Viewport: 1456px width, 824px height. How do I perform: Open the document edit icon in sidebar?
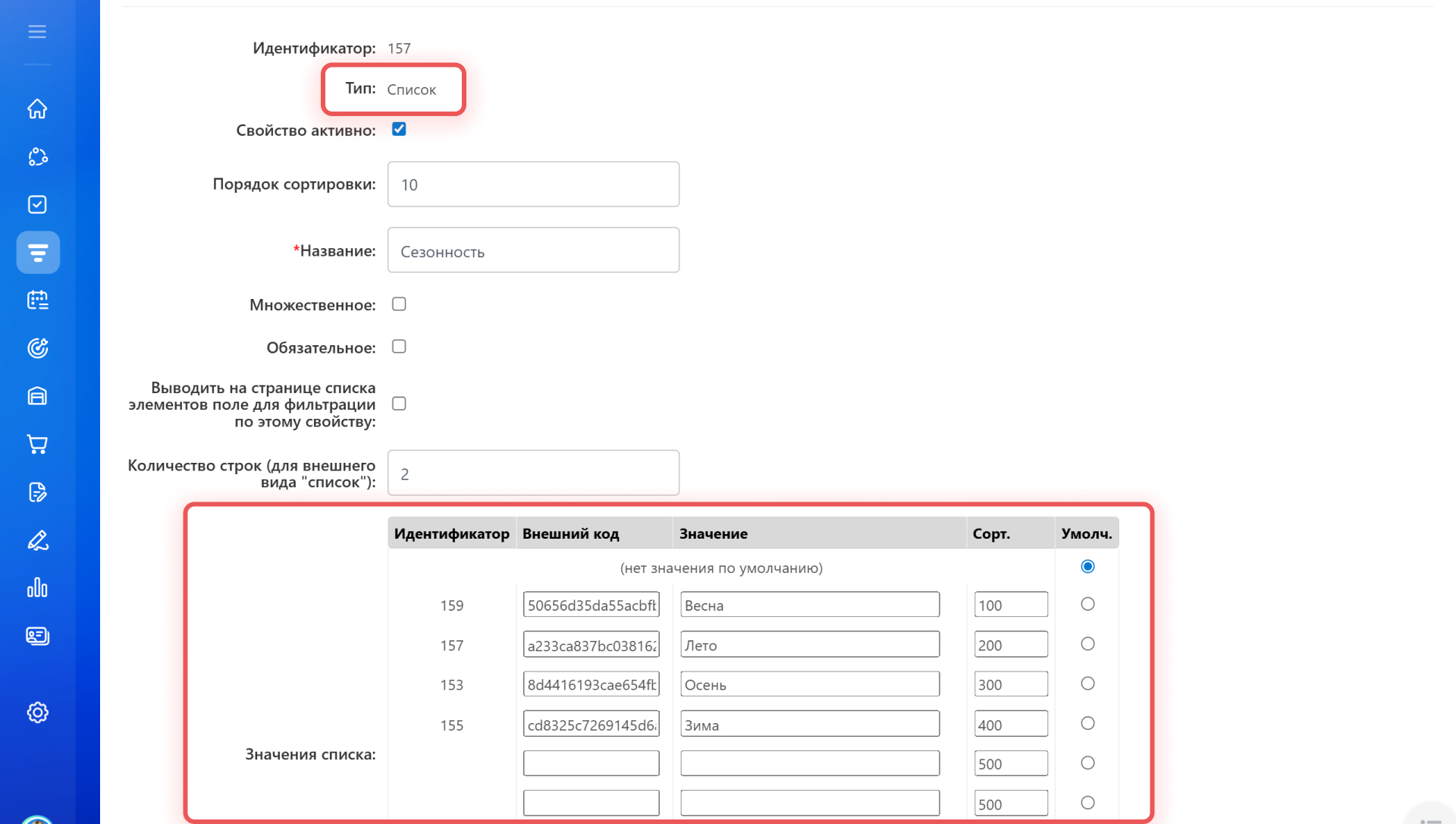tap(37, 492)
